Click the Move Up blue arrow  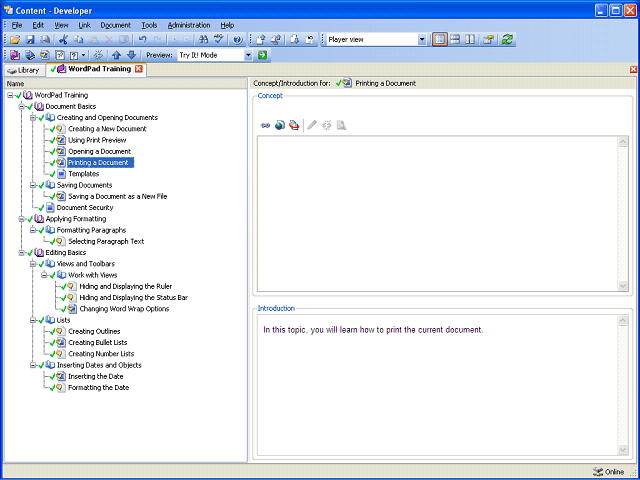tap(116, 55)
